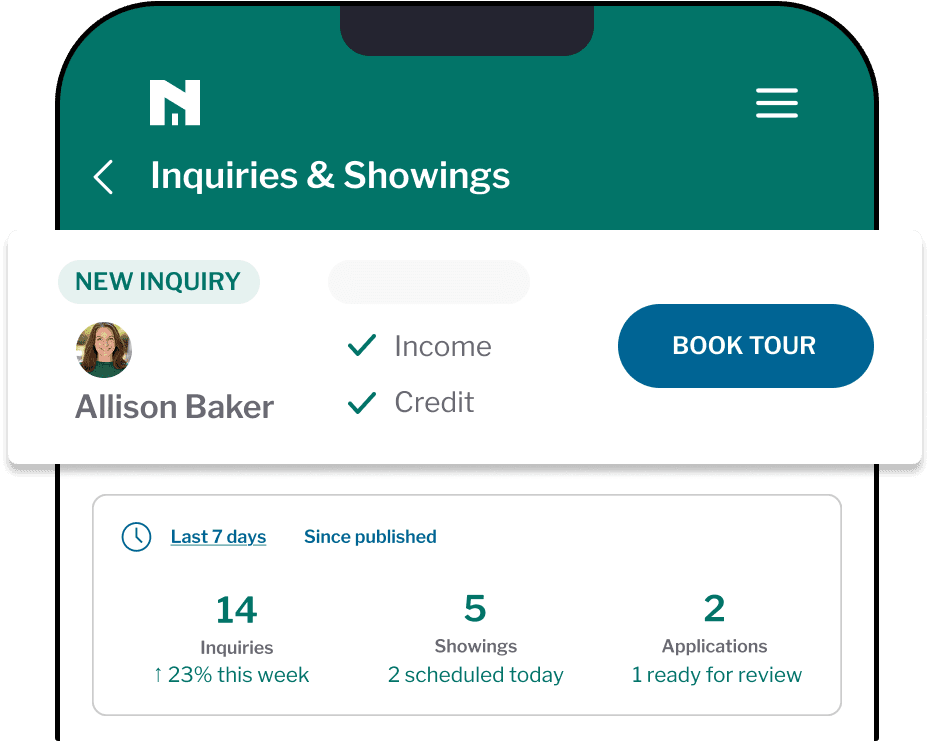Viewport: 930px width, 742px height.
Task: Select the Last 7 days tab
Action: [x=218, y=537]
